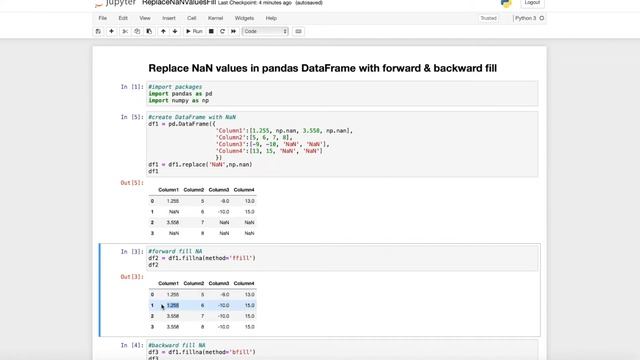The image size is (640, 360).
Task: Click the kernel idle circle indicator
Action: (542, 18)
